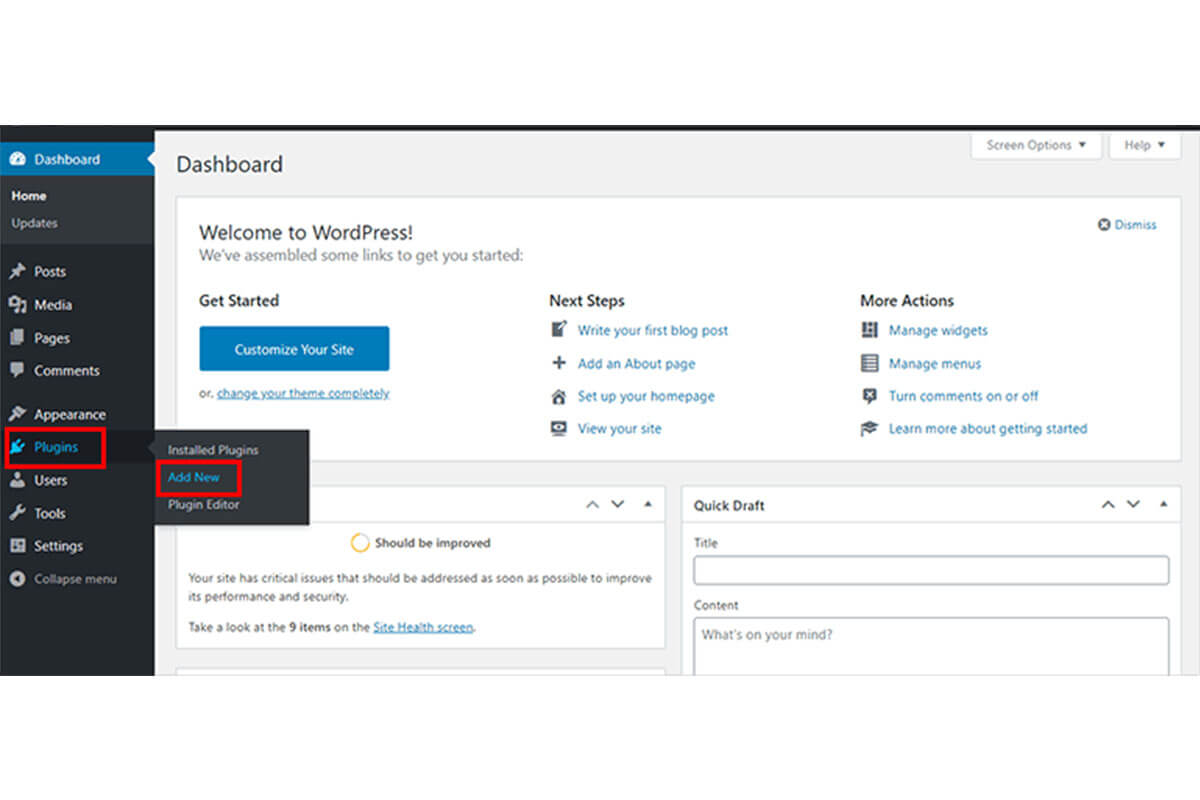1200x800 pixels.
Task: Open the Settings menu label
Action: point(59,546)
